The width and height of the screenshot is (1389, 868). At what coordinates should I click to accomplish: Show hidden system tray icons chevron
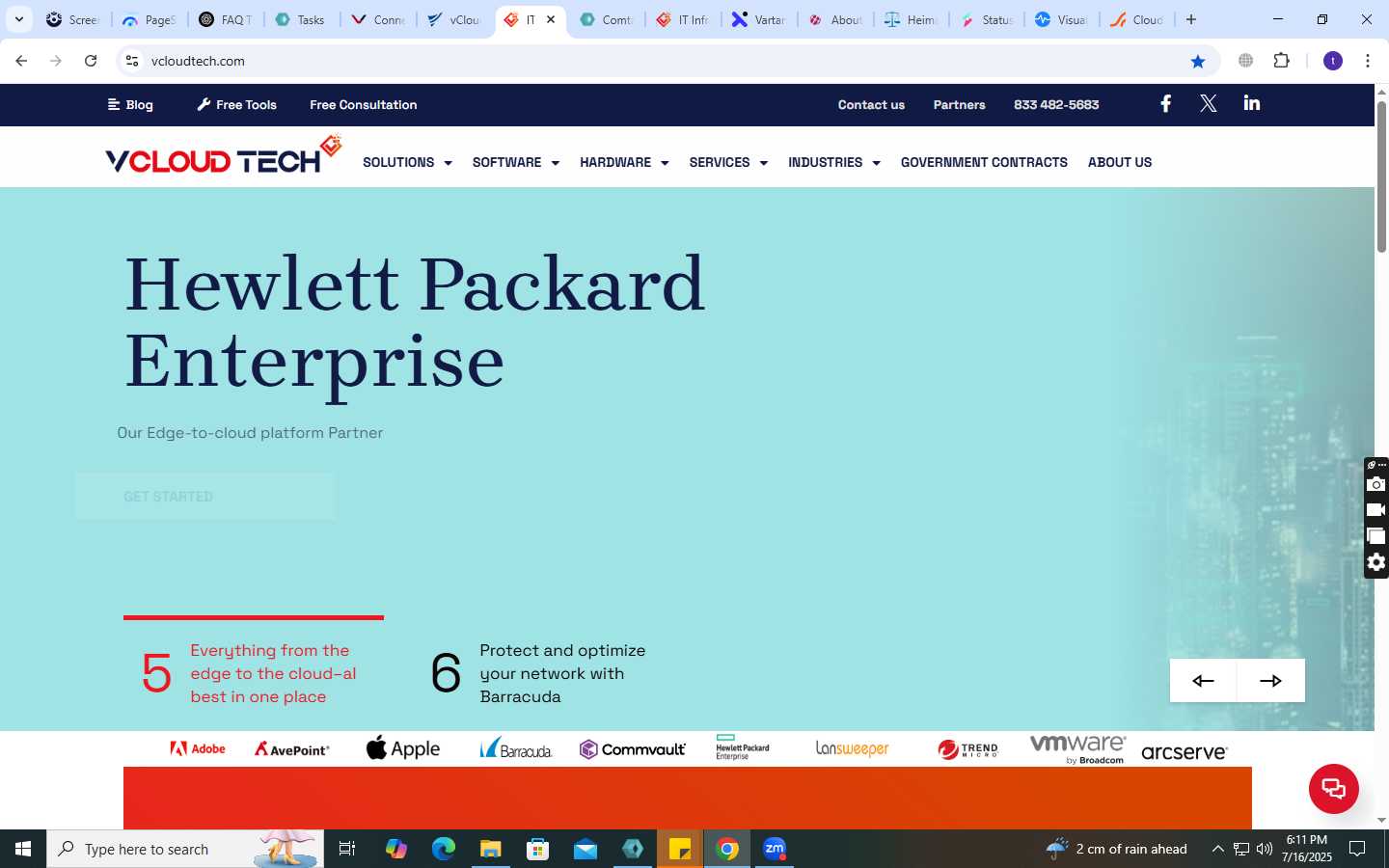click(x=1217, y=849)
